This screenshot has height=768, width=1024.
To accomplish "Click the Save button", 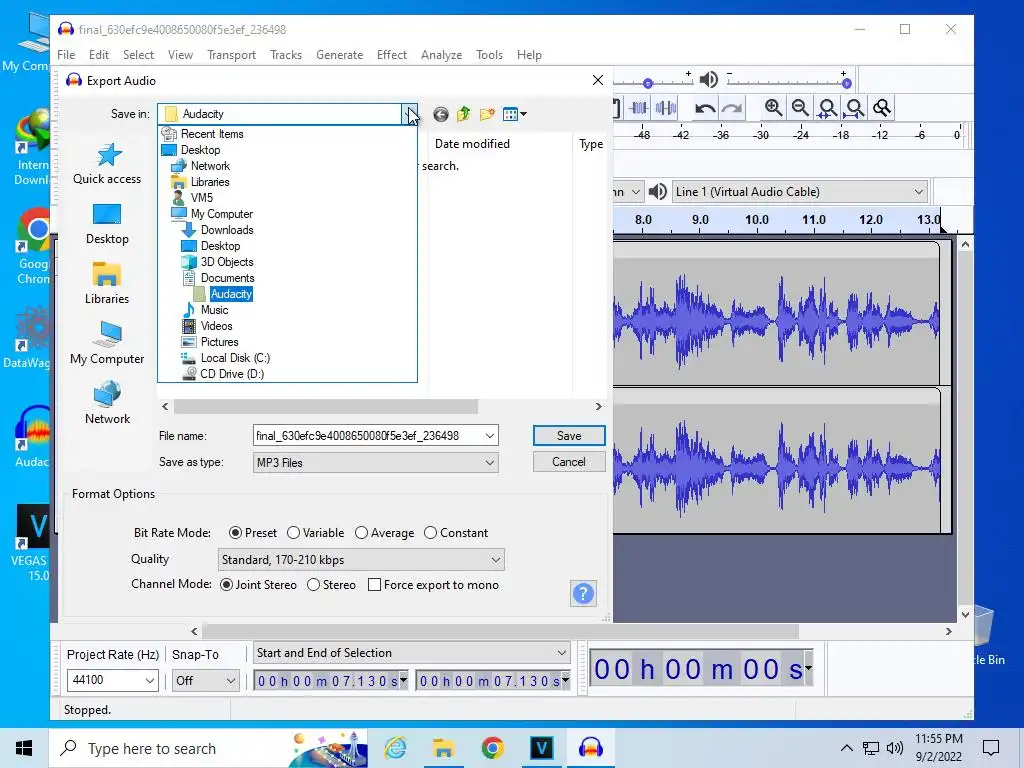I will point(569,436).
